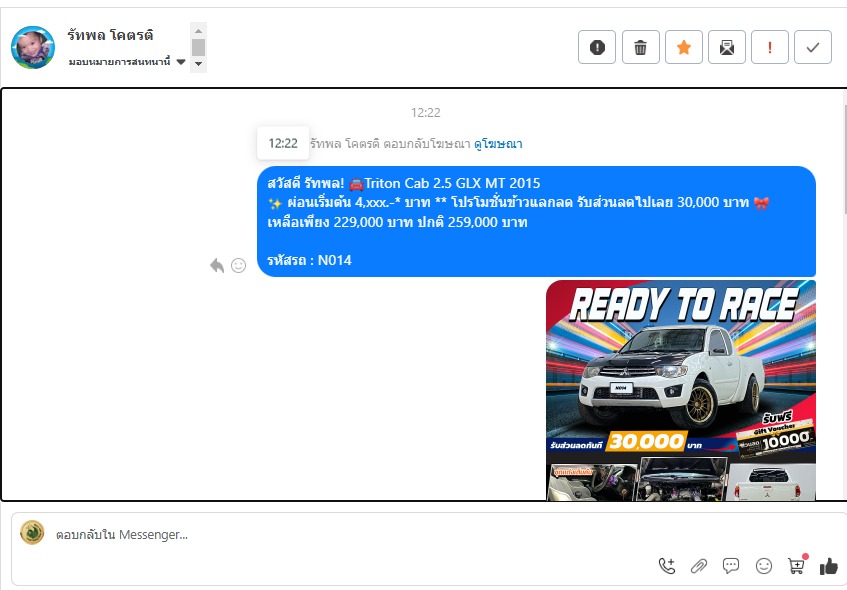This screenshot has height=590, width=847.
Task: Click reply arrow beside the blue message
Action: tap(217, 265)
